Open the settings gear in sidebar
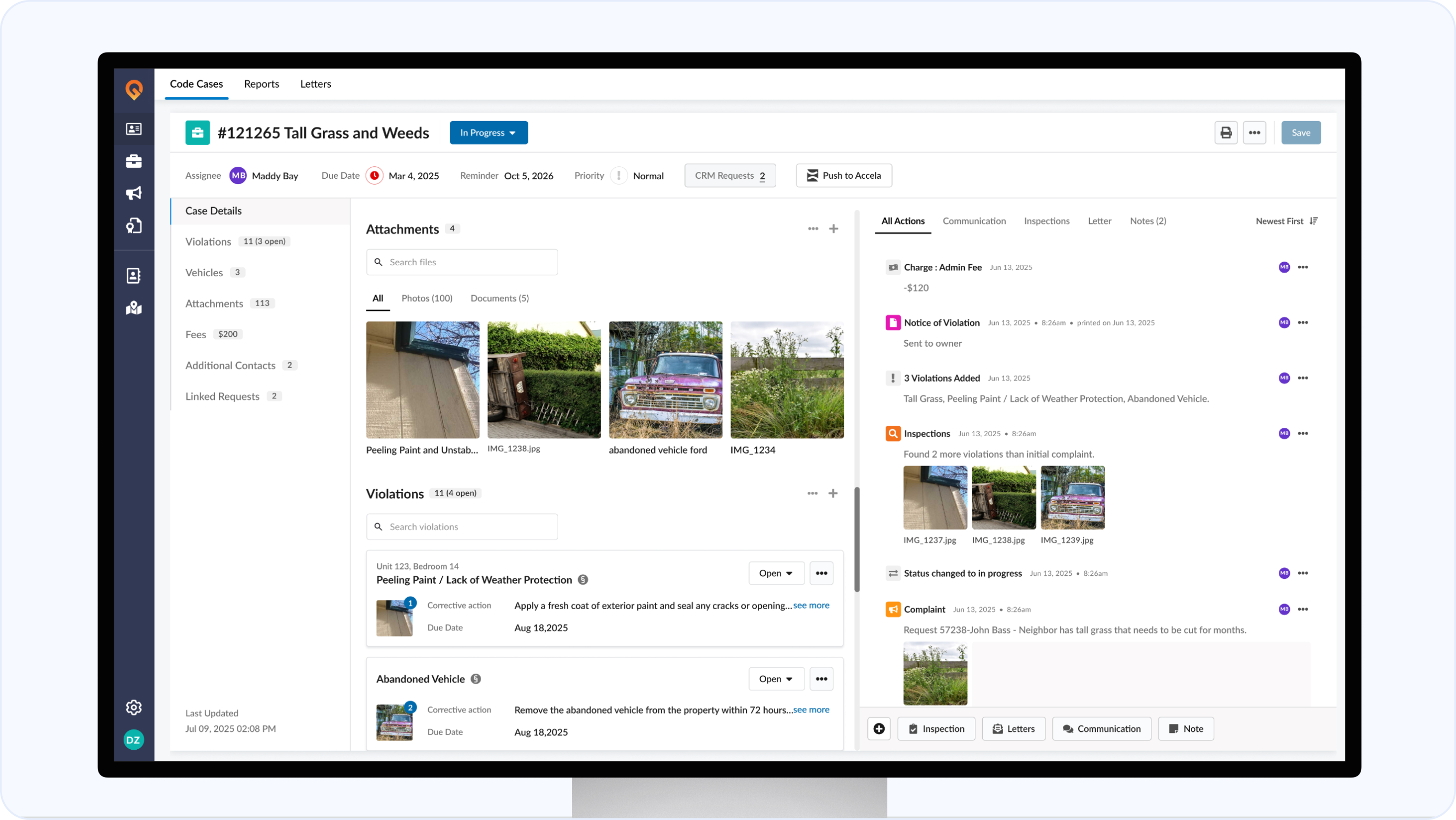The image size is (1456, 820). (x=134, y=707)
